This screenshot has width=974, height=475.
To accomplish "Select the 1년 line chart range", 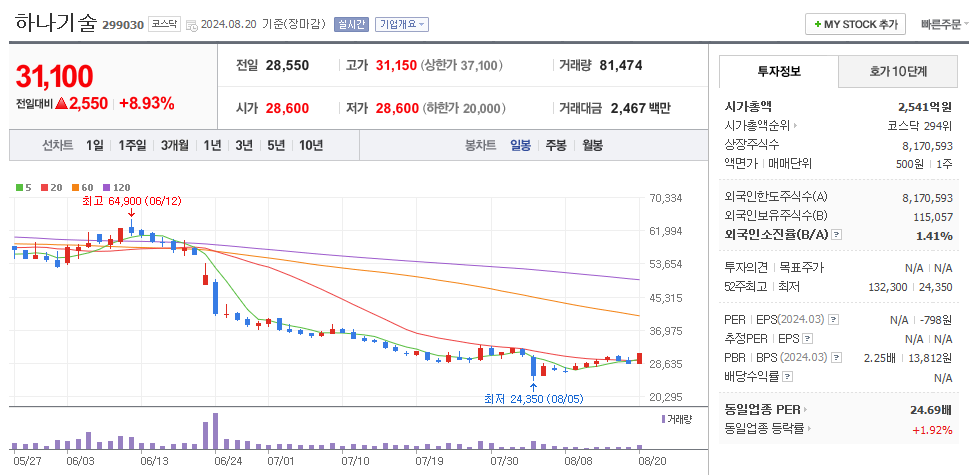I will pos(212,146).
